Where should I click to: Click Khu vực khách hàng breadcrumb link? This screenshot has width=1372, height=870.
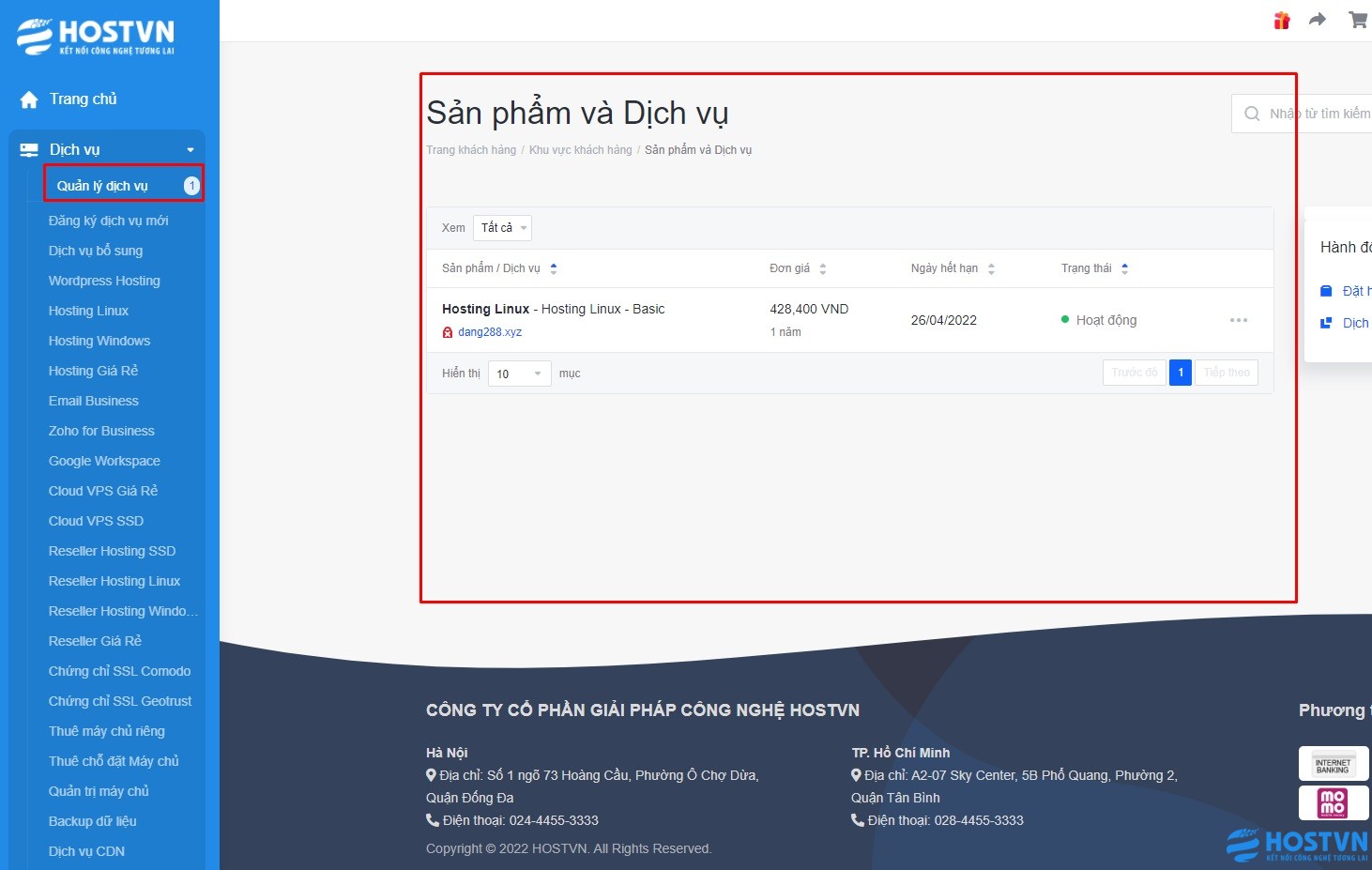pos(581,150)
